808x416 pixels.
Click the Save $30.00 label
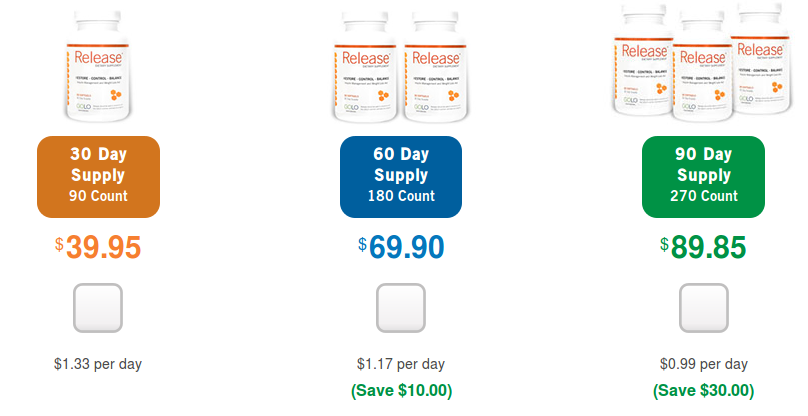click(704, 390)
